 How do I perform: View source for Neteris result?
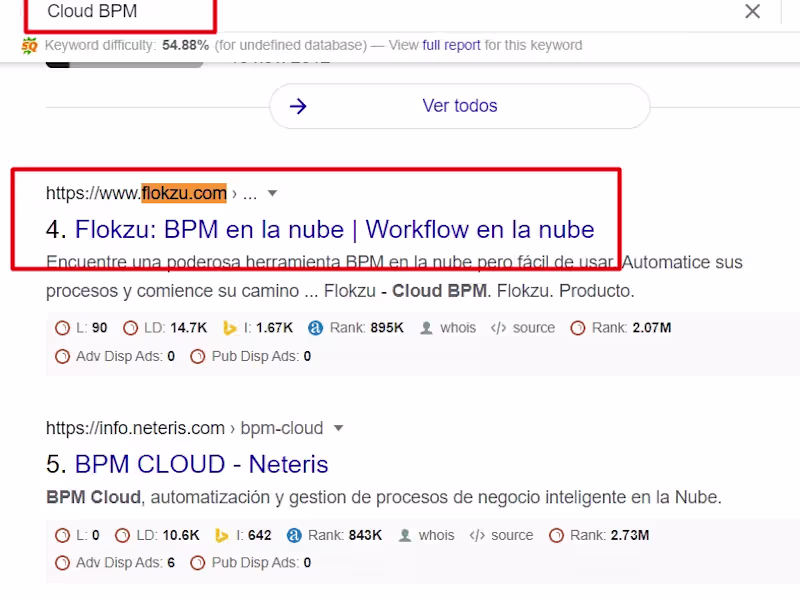512,535
